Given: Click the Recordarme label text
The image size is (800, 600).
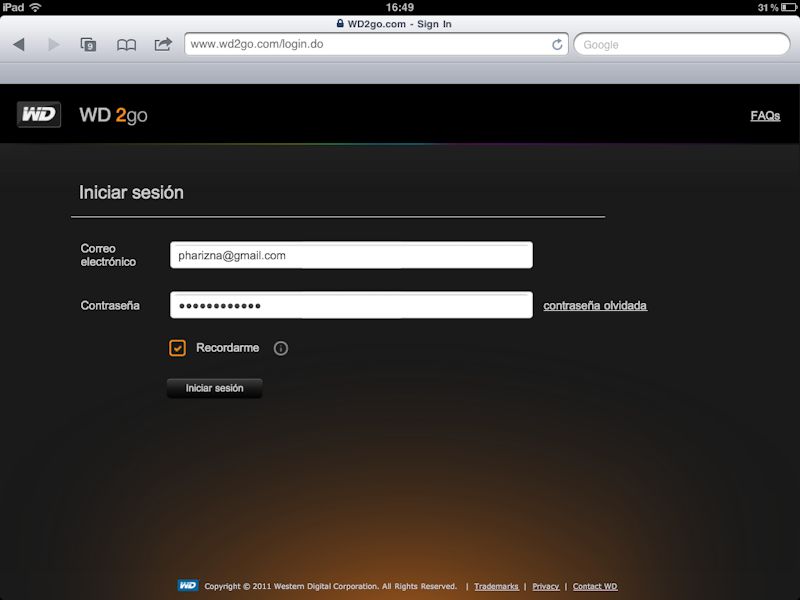Looking at the screenshot, I should click(x=228, y=347).
